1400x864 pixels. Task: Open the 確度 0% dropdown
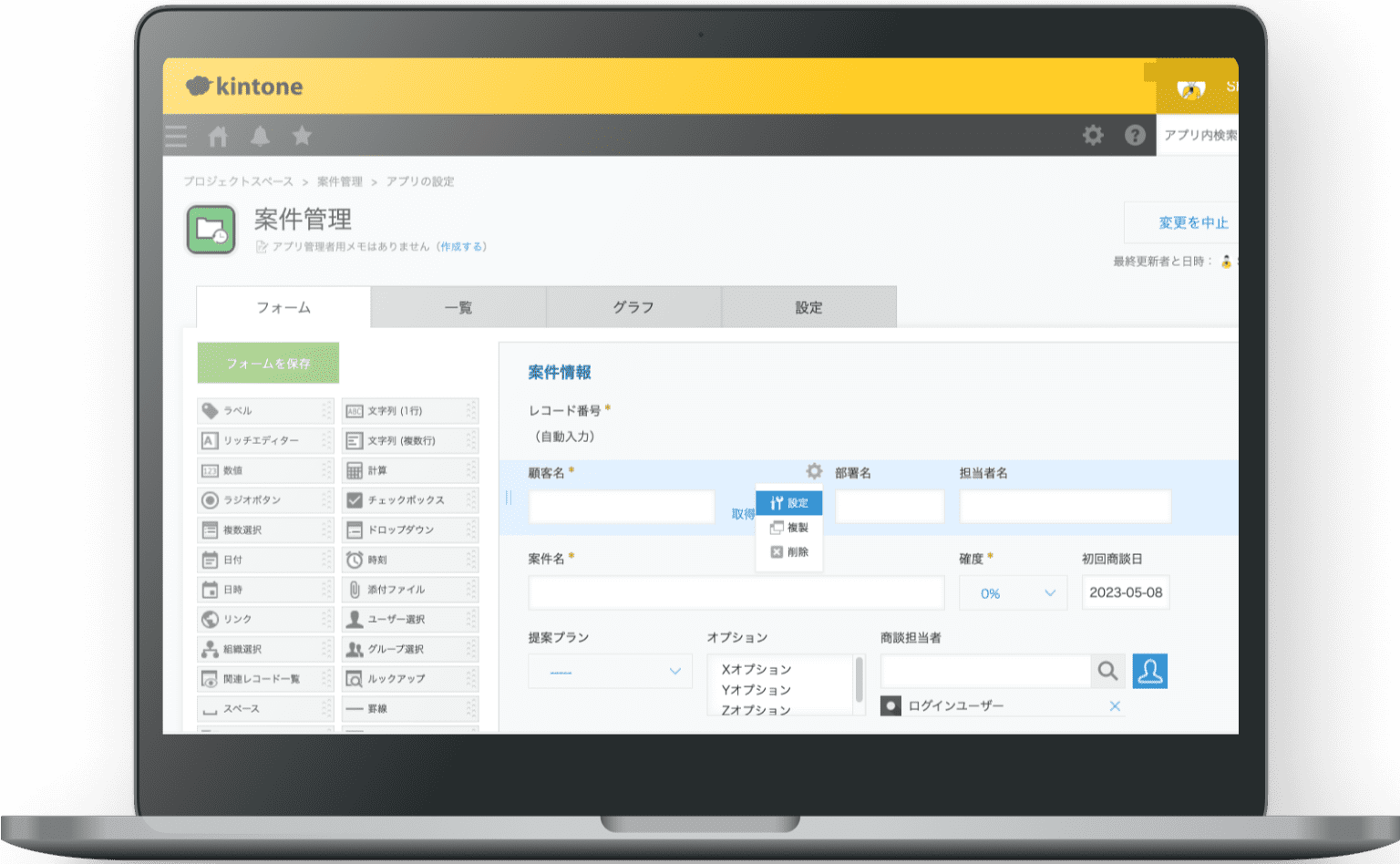point(1013,592)
